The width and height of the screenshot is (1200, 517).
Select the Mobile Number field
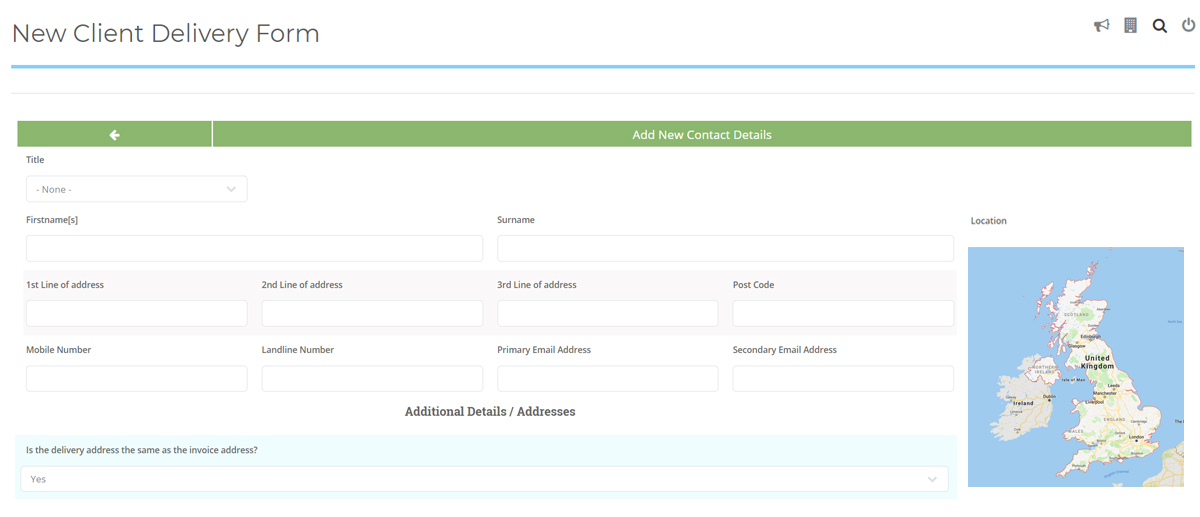point(136,378)
